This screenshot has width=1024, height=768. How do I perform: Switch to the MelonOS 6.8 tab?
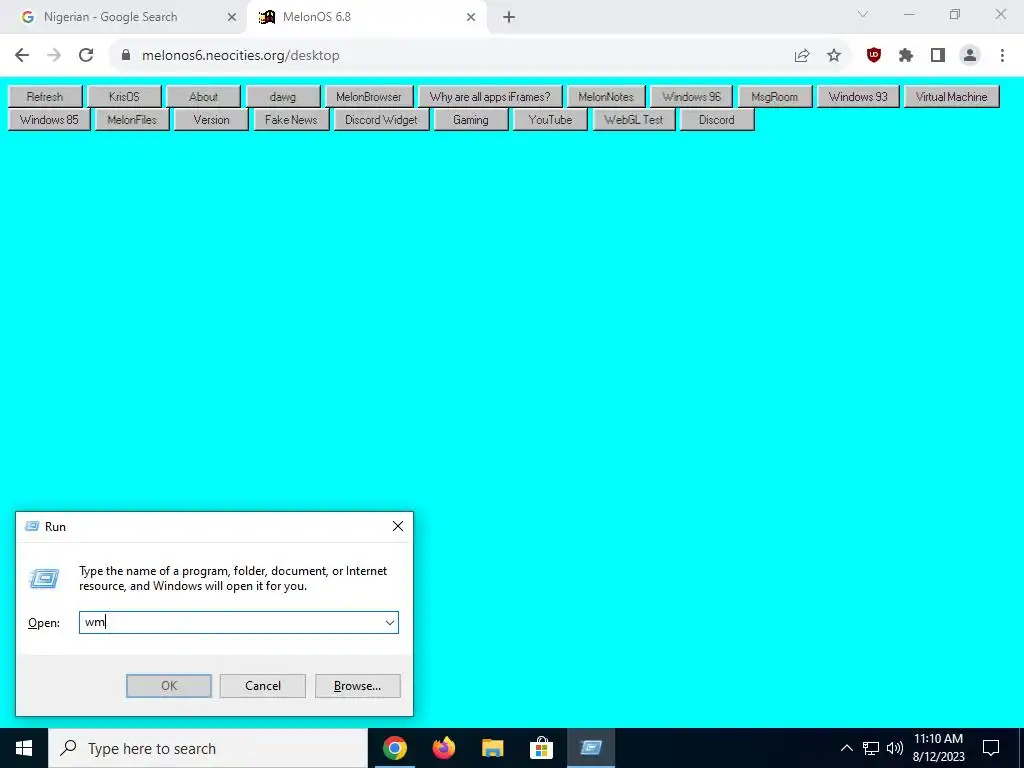(367, 17)
